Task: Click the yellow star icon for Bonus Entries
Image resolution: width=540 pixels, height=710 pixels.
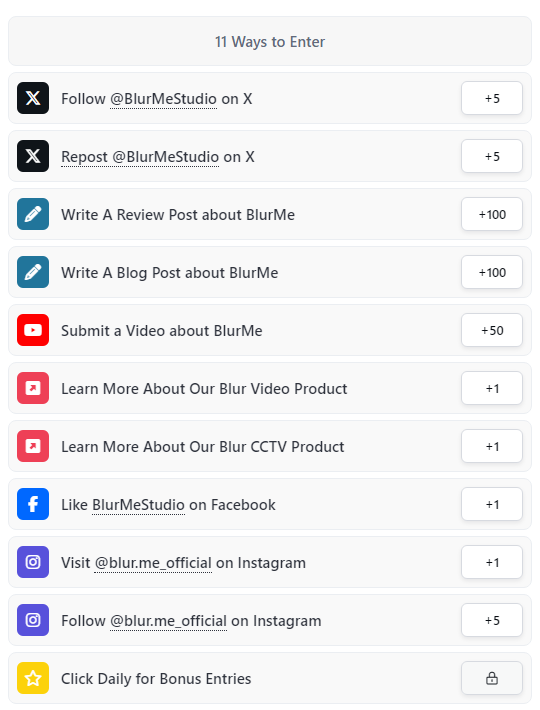Action: [x=33, y=678]
